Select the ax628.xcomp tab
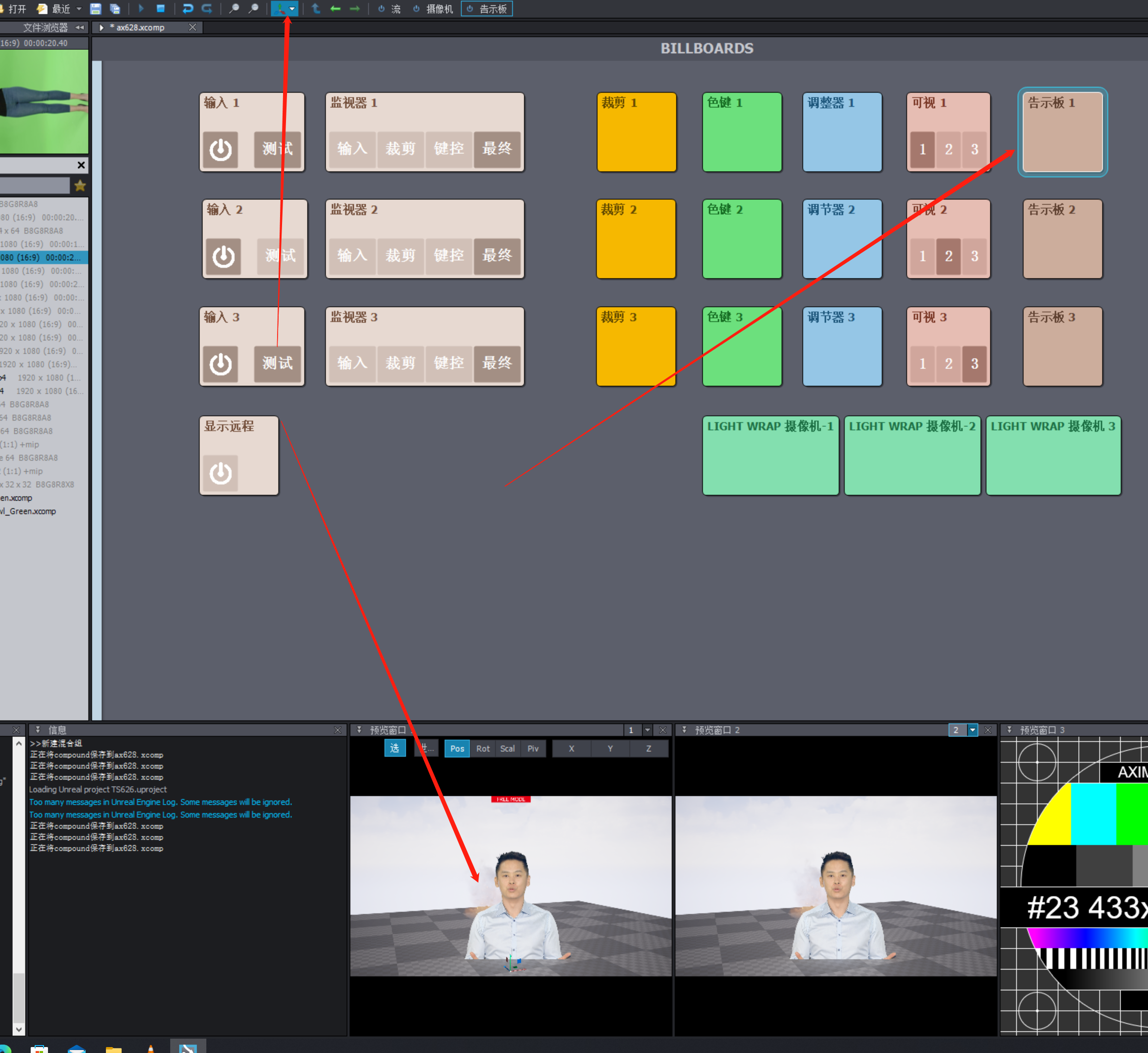The height and width of the screenshot is (1053, 1148). (140, 27)
